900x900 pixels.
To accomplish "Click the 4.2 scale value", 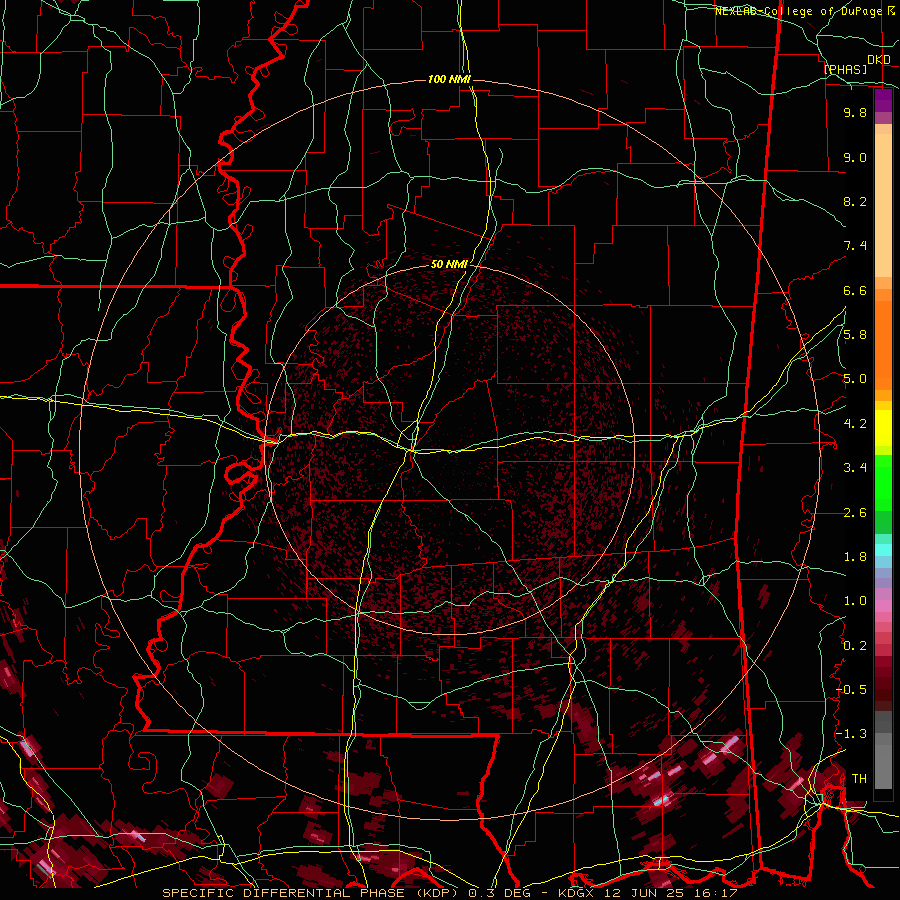I will click(855, 424).
